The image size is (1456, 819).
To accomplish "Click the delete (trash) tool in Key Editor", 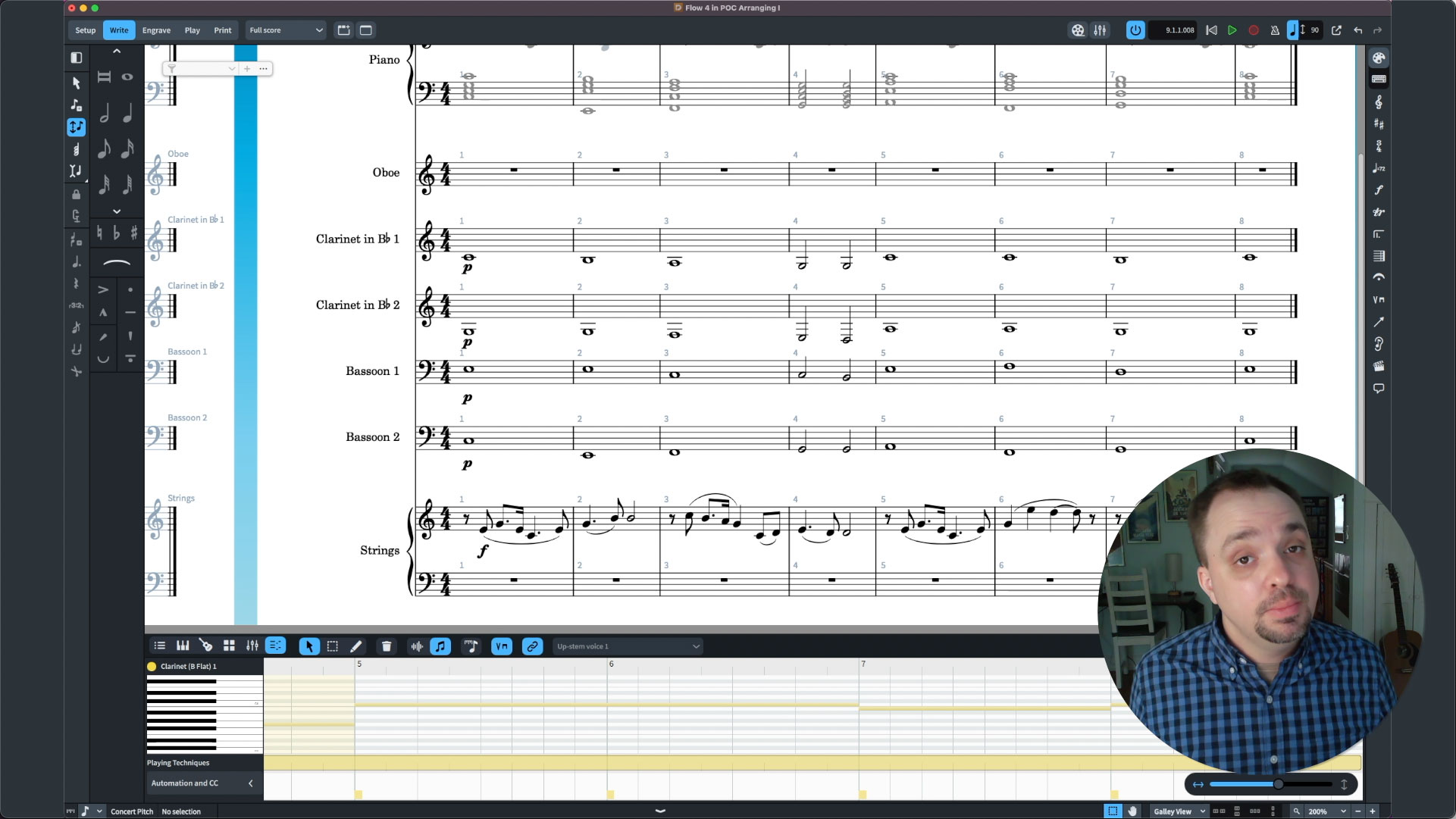I will (387, 646).
